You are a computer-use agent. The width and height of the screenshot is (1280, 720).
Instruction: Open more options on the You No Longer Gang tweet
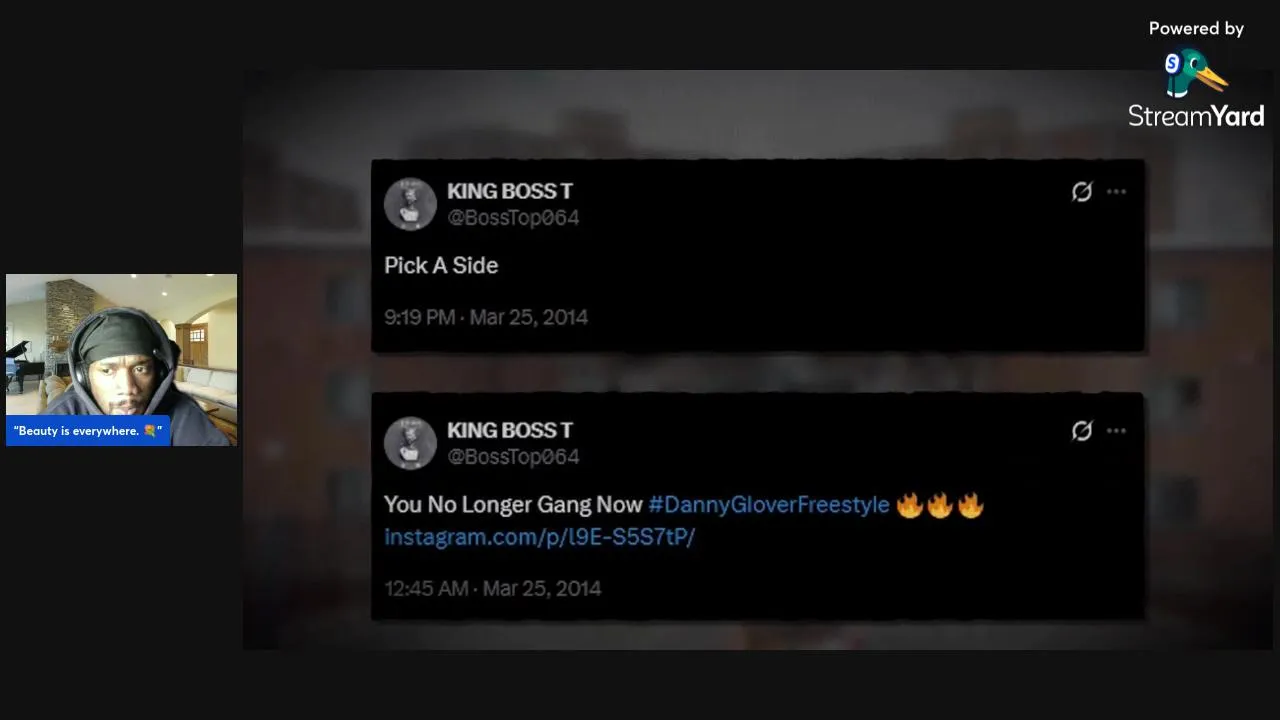tap(1116, 430)
